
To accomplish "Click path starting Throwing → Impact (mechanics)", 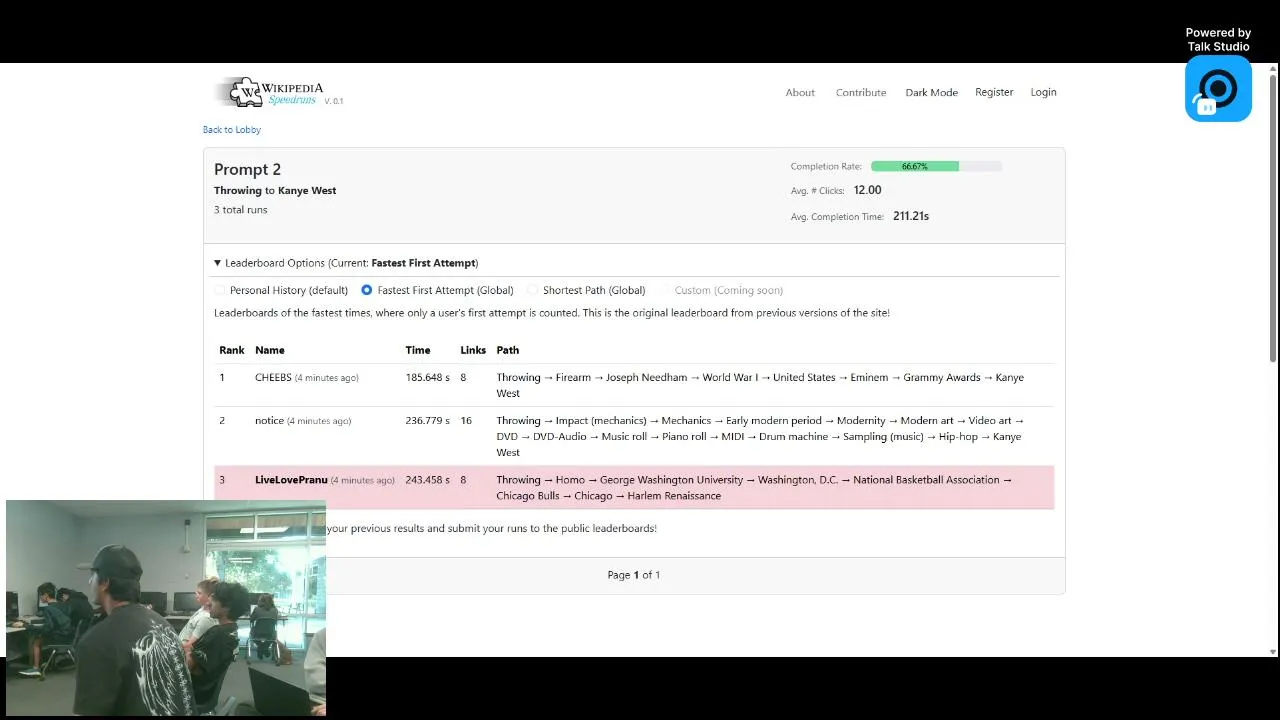I will pos(760,436).
